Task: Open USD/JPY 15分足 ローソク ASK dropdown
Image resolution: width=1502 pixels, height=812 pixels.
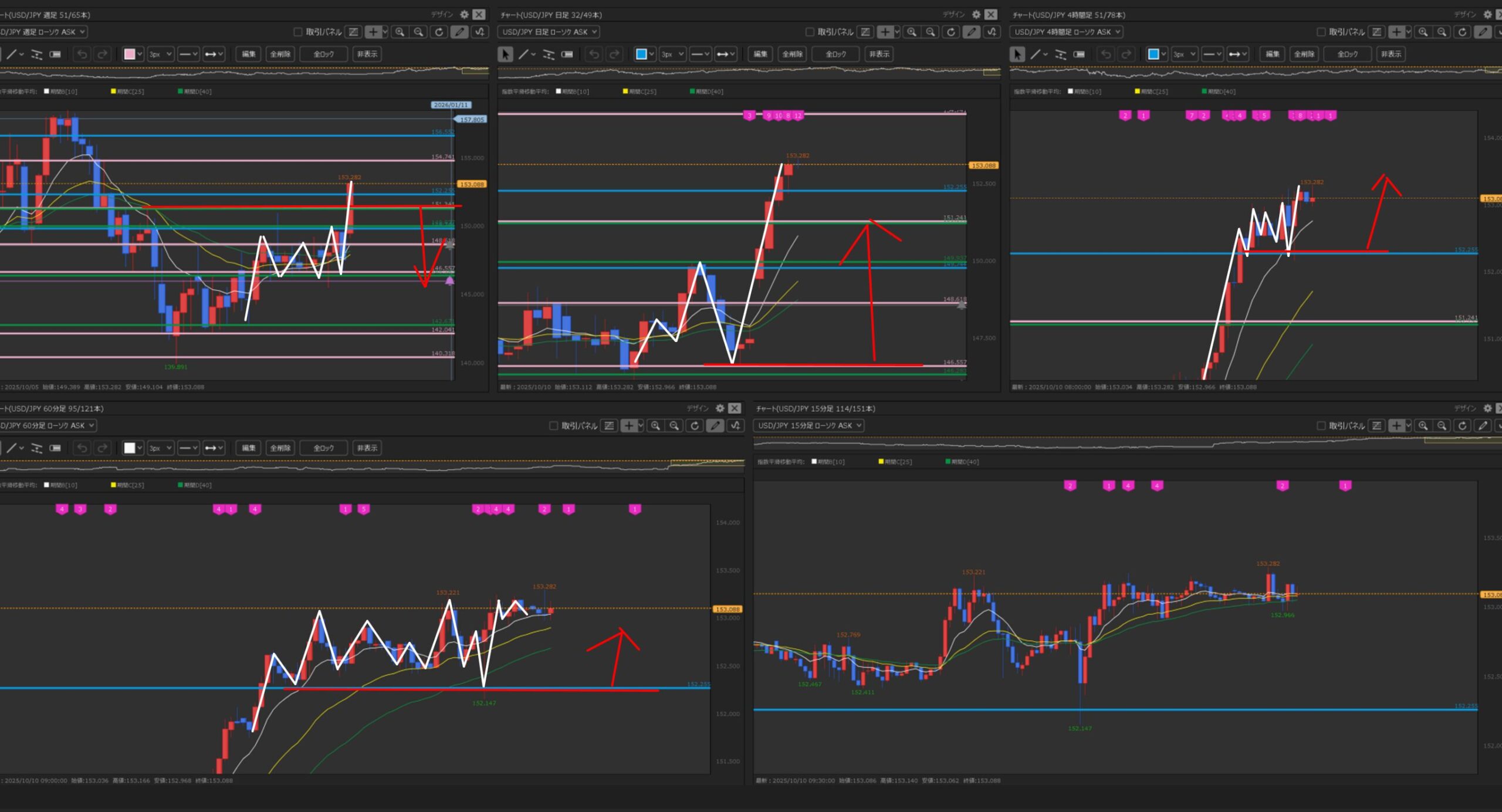Action: pyautogui.click(x=808, y=426)
